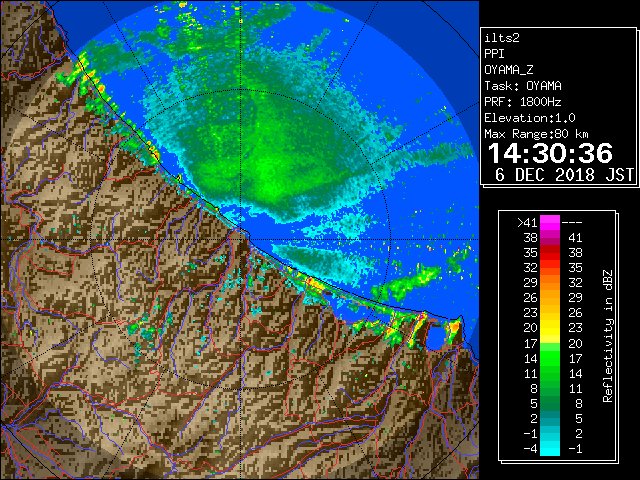Click the '17' label in the legend's left column
The image size is (640, 480).
point(530,343)
